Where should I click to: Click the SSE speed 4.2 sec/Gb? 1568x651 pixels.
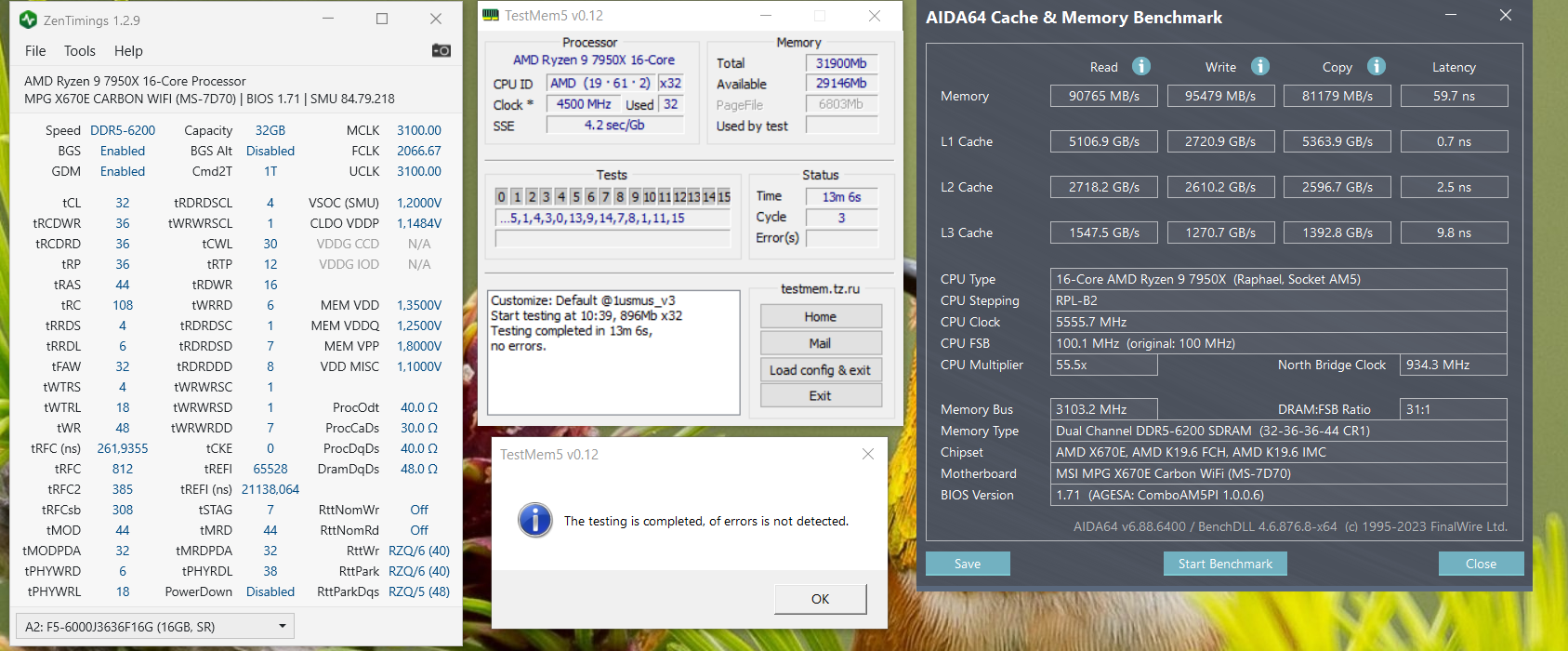(x=614, y=125)
